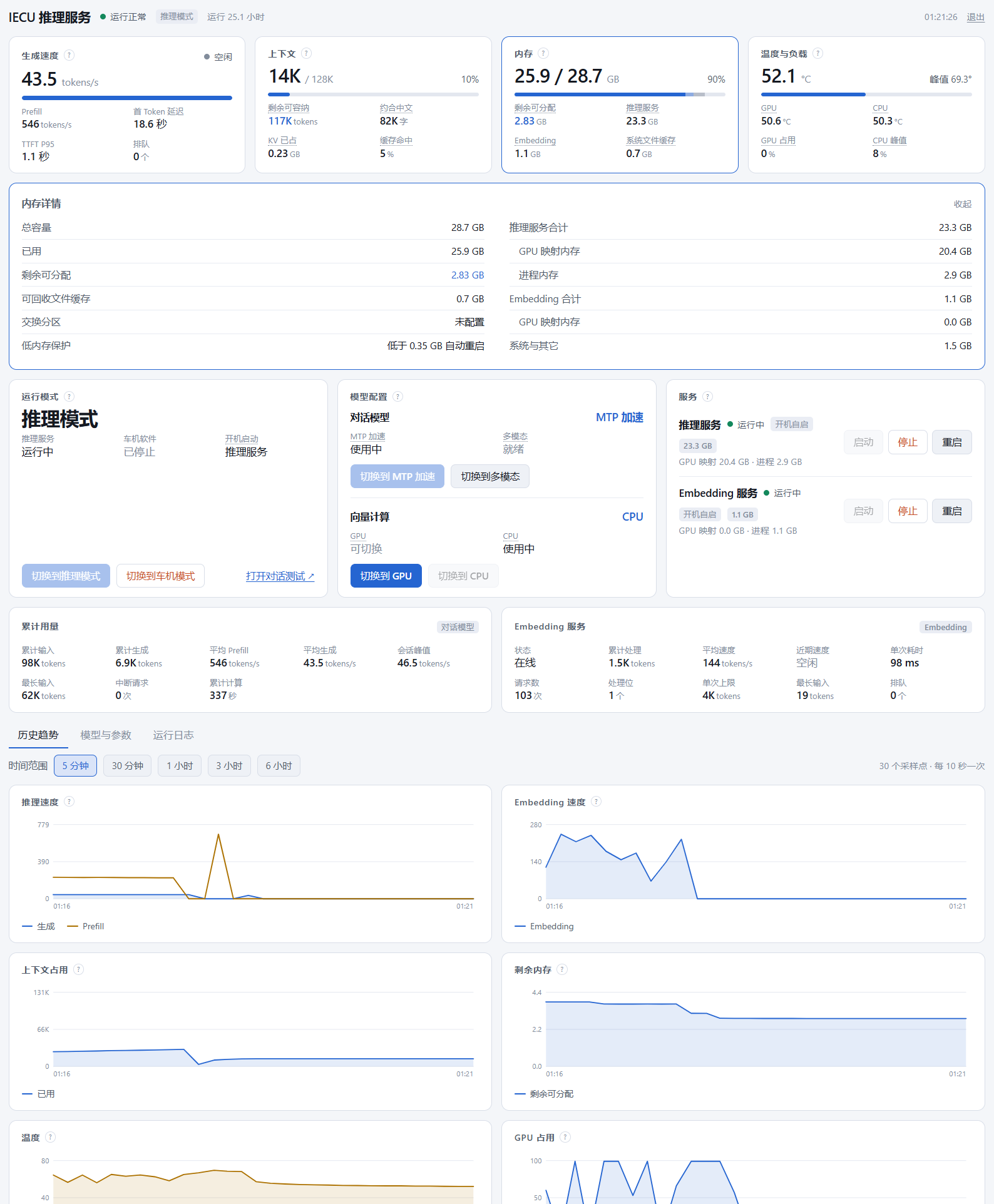Select the 30 分钟 time range
Screen dimensions: 994x1204
128,766
